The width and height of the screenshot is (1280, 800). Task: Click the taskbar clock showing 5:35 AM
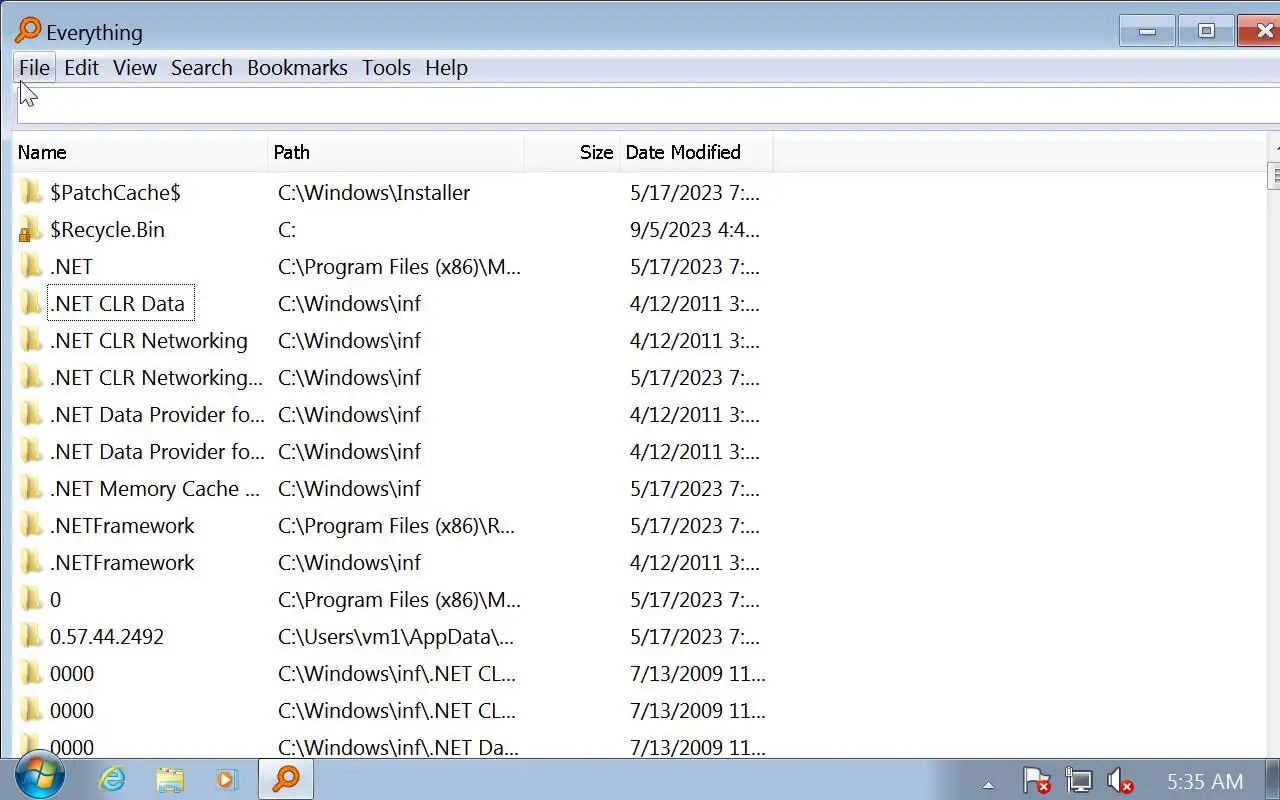click(x=1205, y=782)
